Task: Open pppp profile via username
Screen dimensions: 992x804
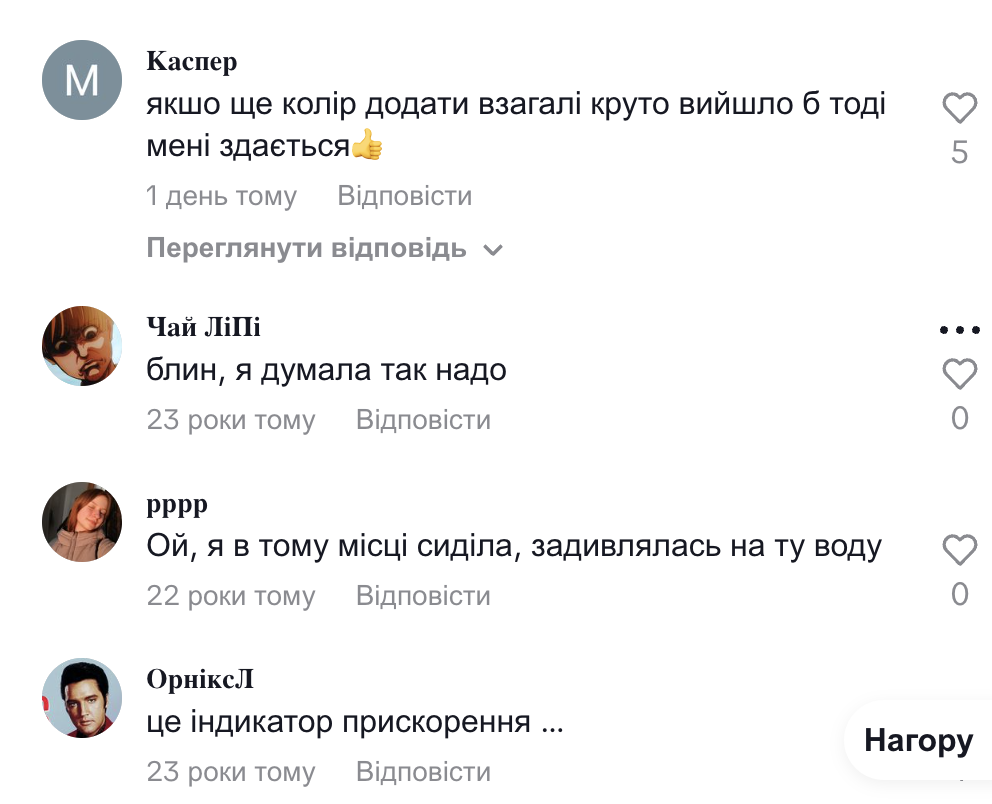Action: tap(176, 504)
